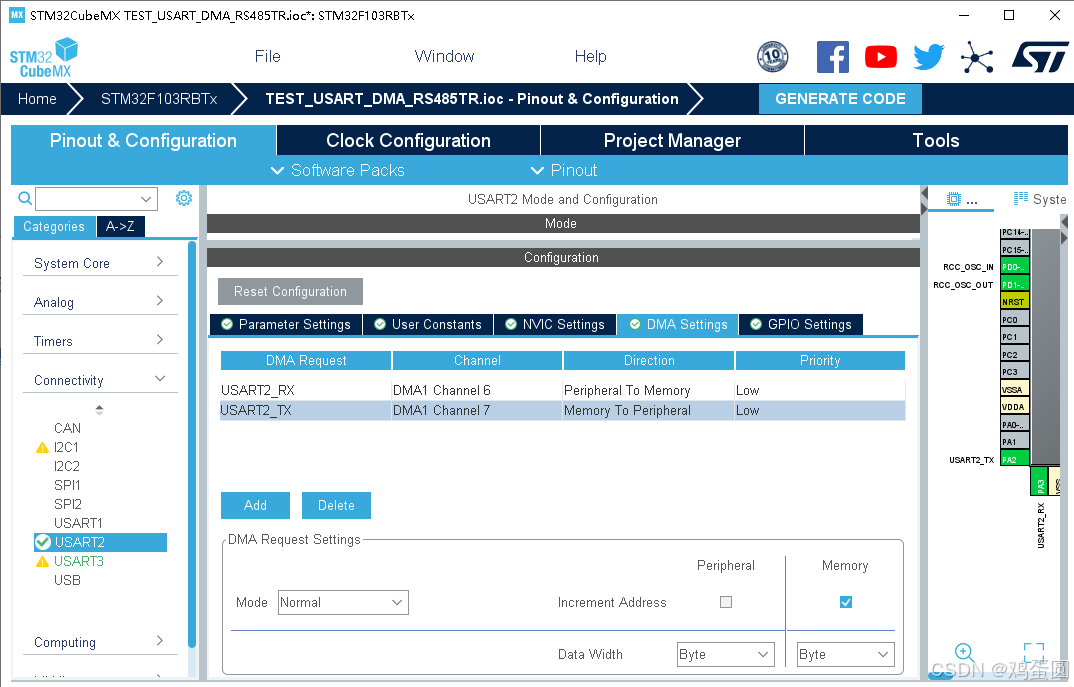Click Add DMA request button
Image resolution: width=1074 pixels, height=687 pixels.
(x=255, y=505)
